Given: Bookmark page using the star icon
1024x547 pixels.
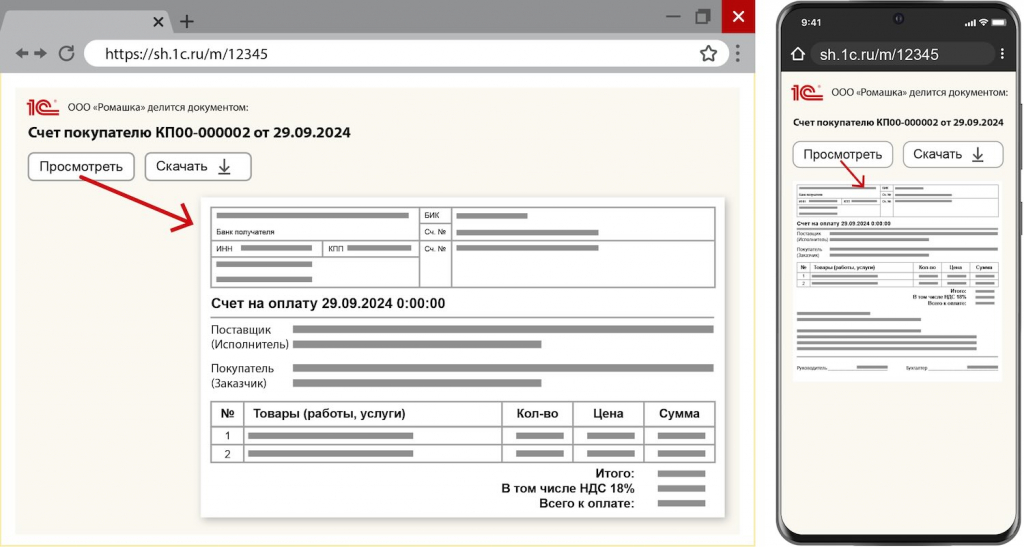Looking at the screenshot, I should point(709,54).
